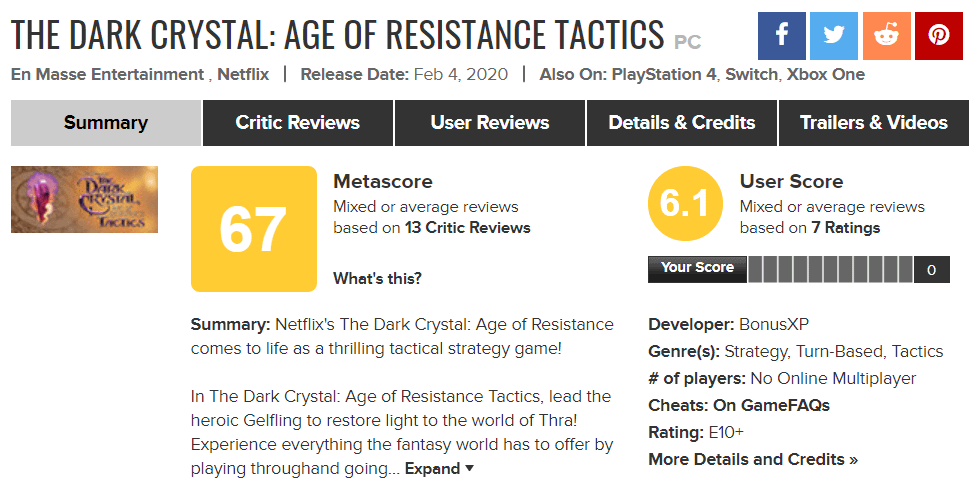Screen dimensions: 978x480
Task: Open More Details and Credits link
Action: 752,460
